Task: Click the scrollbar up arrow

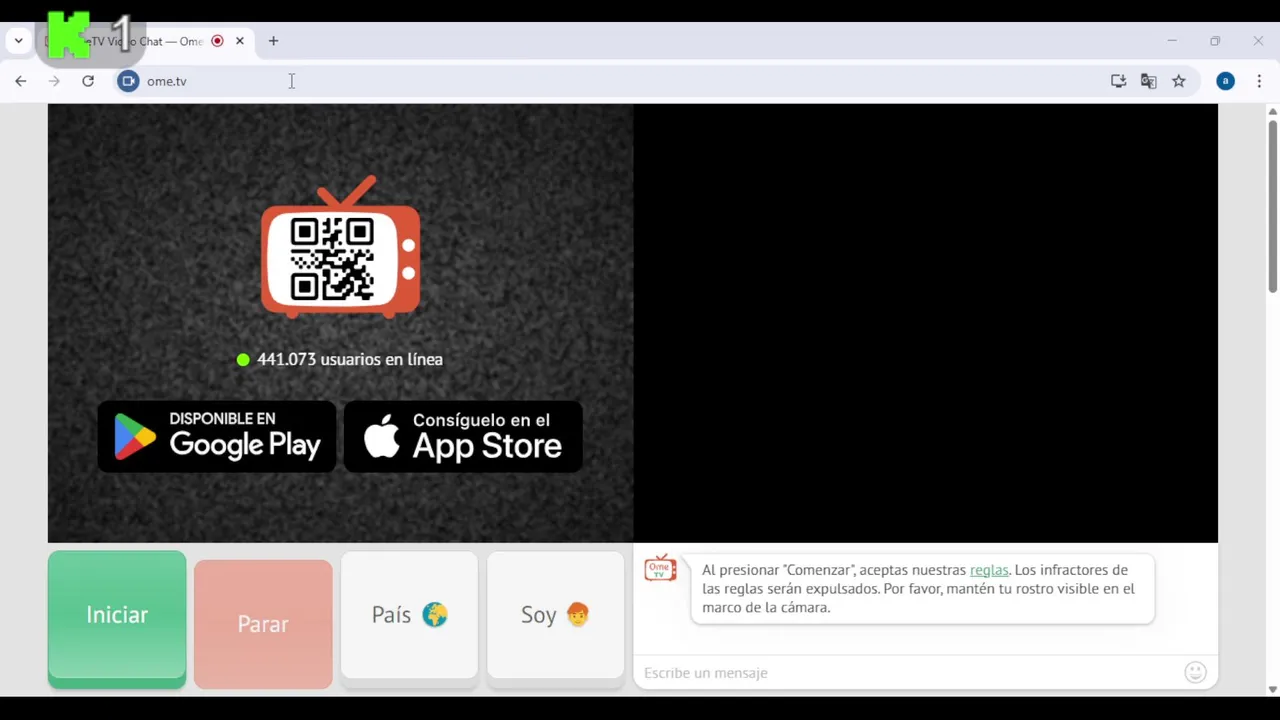Action: (1273, 111)
